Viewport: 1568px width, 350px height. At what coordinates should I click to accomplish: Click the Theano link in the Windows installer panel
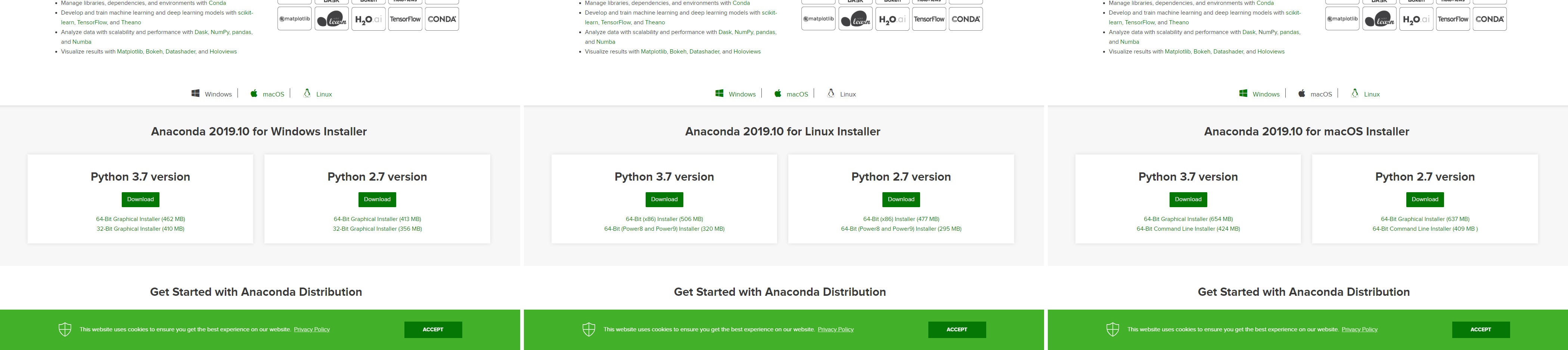(x=131, y=22)
